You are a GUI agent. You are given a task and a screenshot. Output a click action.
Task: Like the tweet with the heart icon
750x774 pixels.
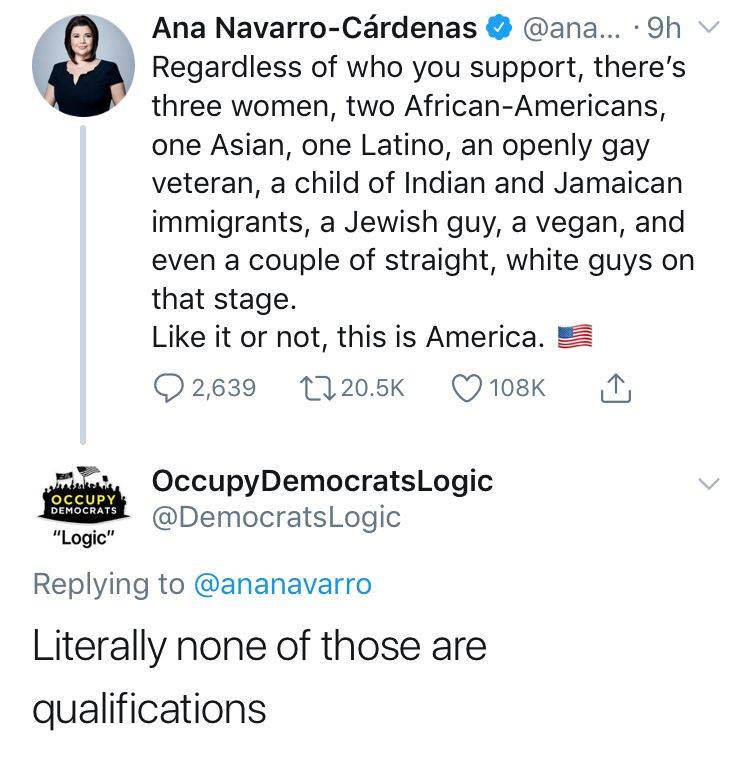pos(467,388)
